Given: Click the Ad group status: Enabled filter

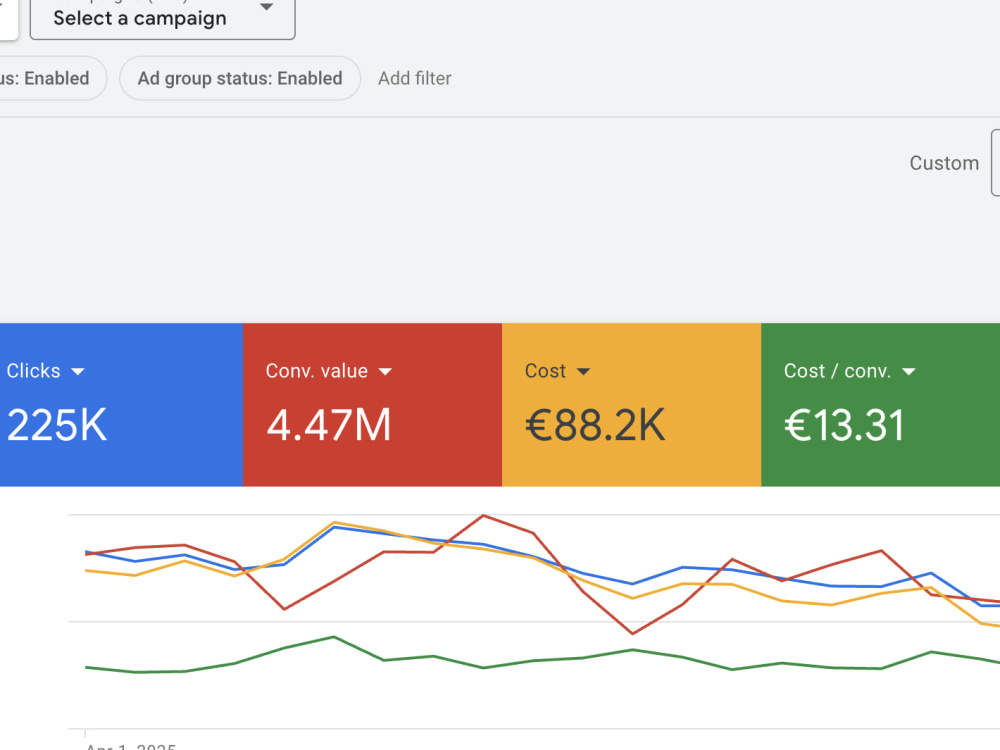Looking at the screenshot, I should [x=240, y=78].
